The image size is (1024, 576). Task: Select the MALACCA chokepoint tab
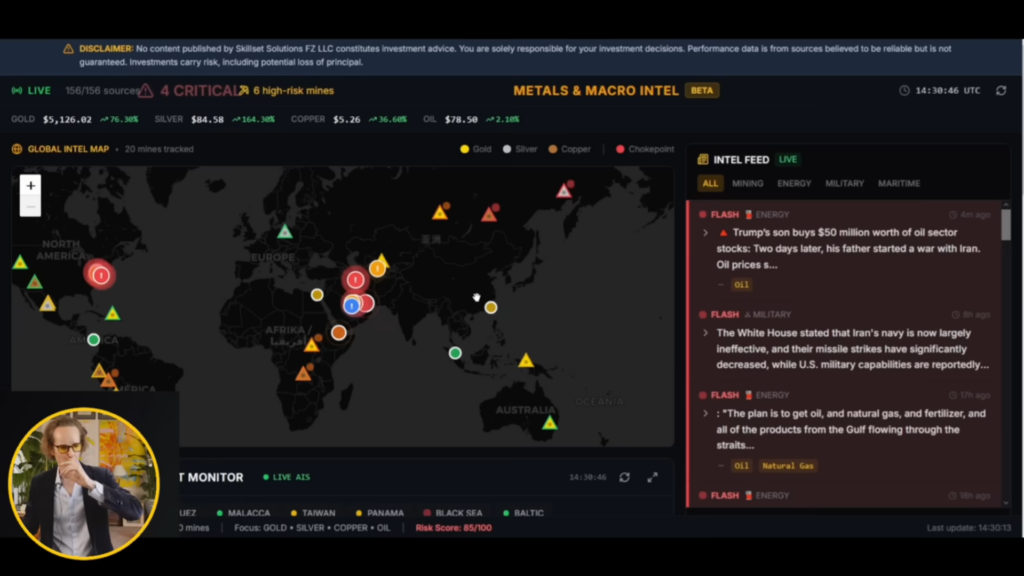click(243, 513)
